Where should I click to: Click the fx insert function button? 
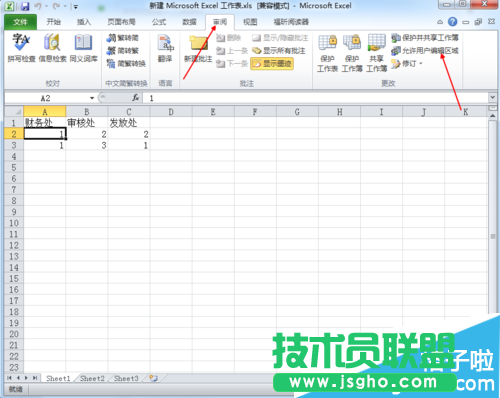(136, 98)
